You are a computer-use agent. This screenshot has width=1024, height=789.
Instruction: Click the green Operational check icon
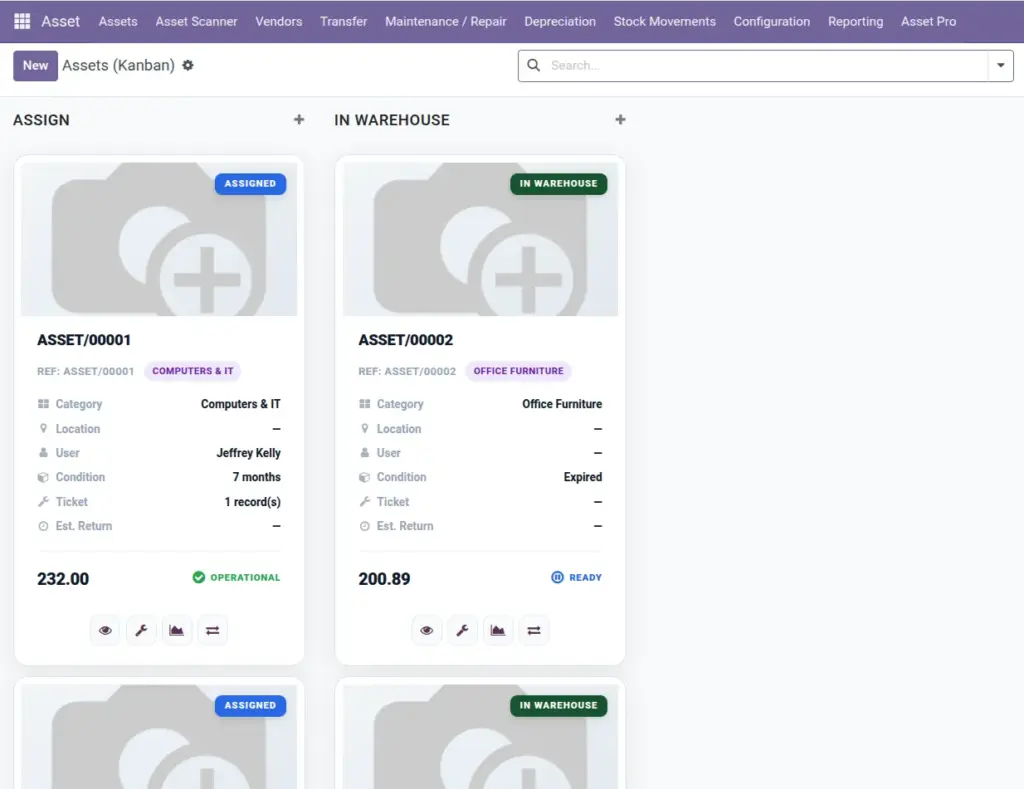199,577
